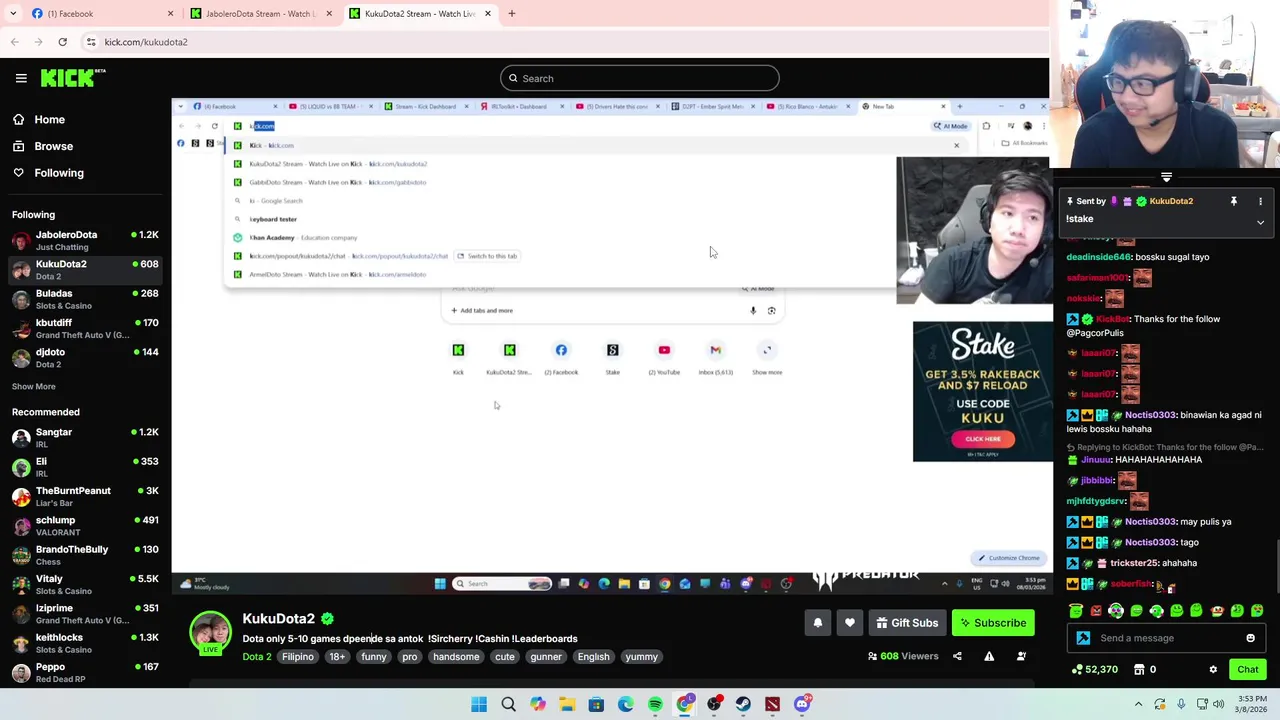The height and width of the screenshot is (720, 1280).
Task: Expand the tab search dropdown arrow
Action: pos(13,14)
